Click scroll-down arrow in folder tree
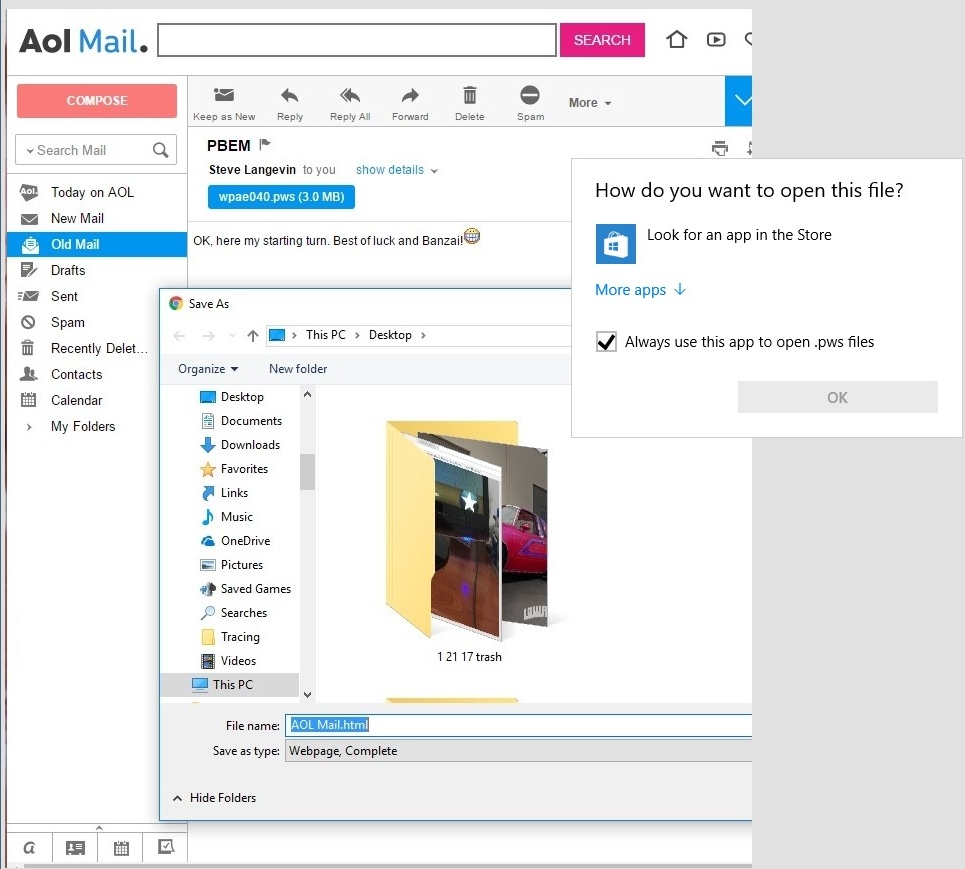The width and height of the screenshot is (965, 869). 307,695
